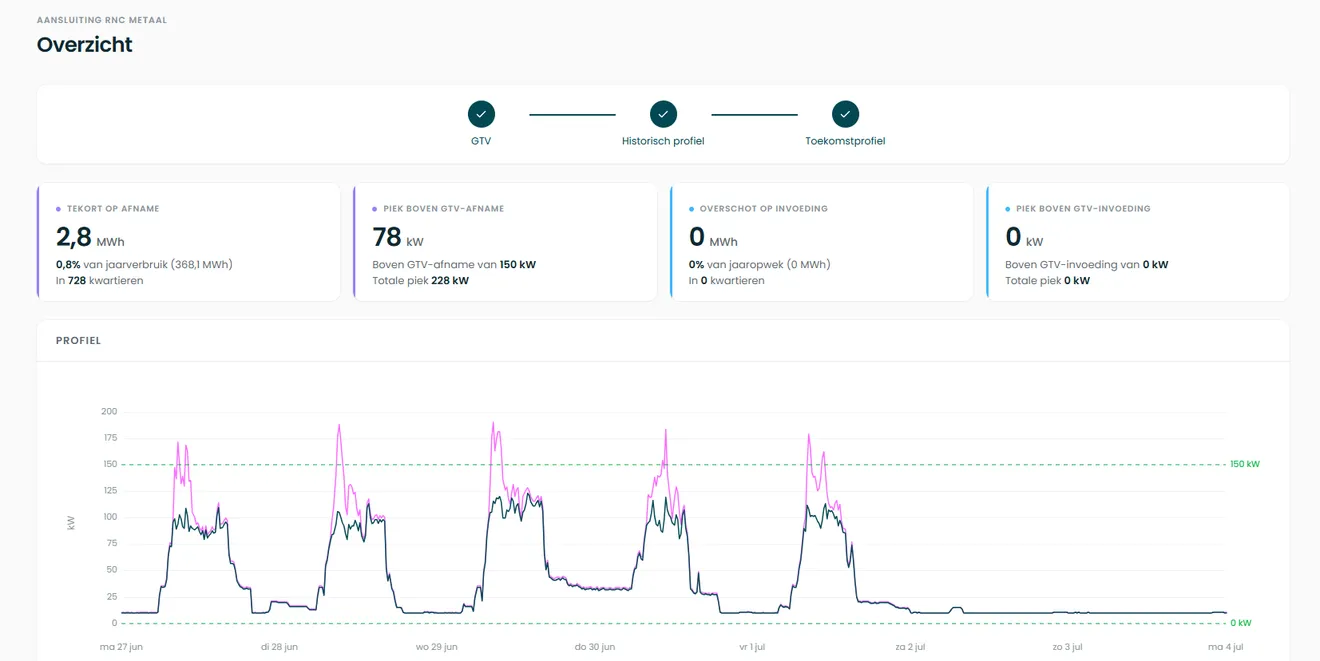The image size is (1320, 661).
Task: Select the 'Totale piek 0 kW' line
Action: coord(1047,281)
